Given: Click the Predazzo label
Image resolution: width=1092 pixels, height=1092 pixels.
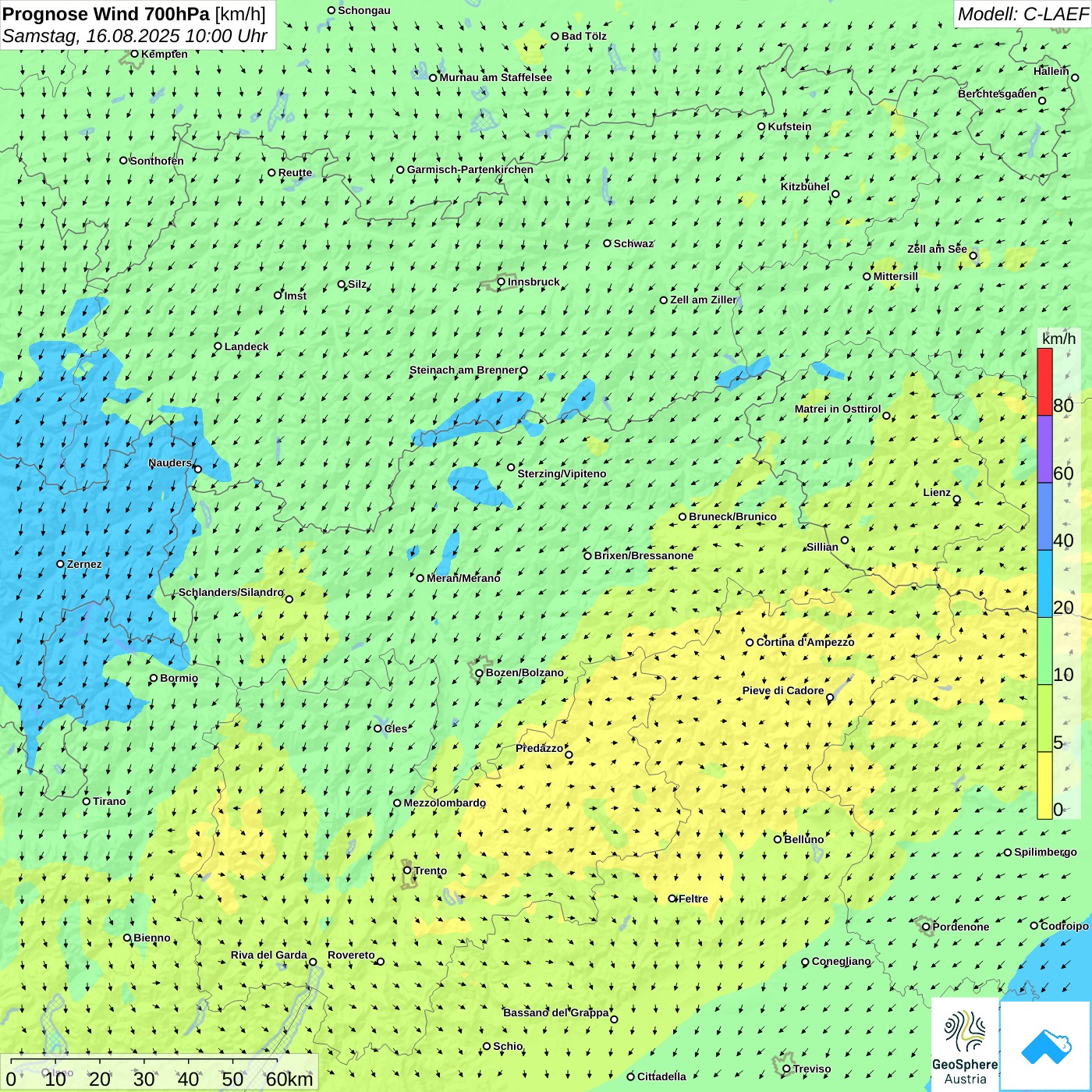Looking at the screenshot, I should pos(539,748).
